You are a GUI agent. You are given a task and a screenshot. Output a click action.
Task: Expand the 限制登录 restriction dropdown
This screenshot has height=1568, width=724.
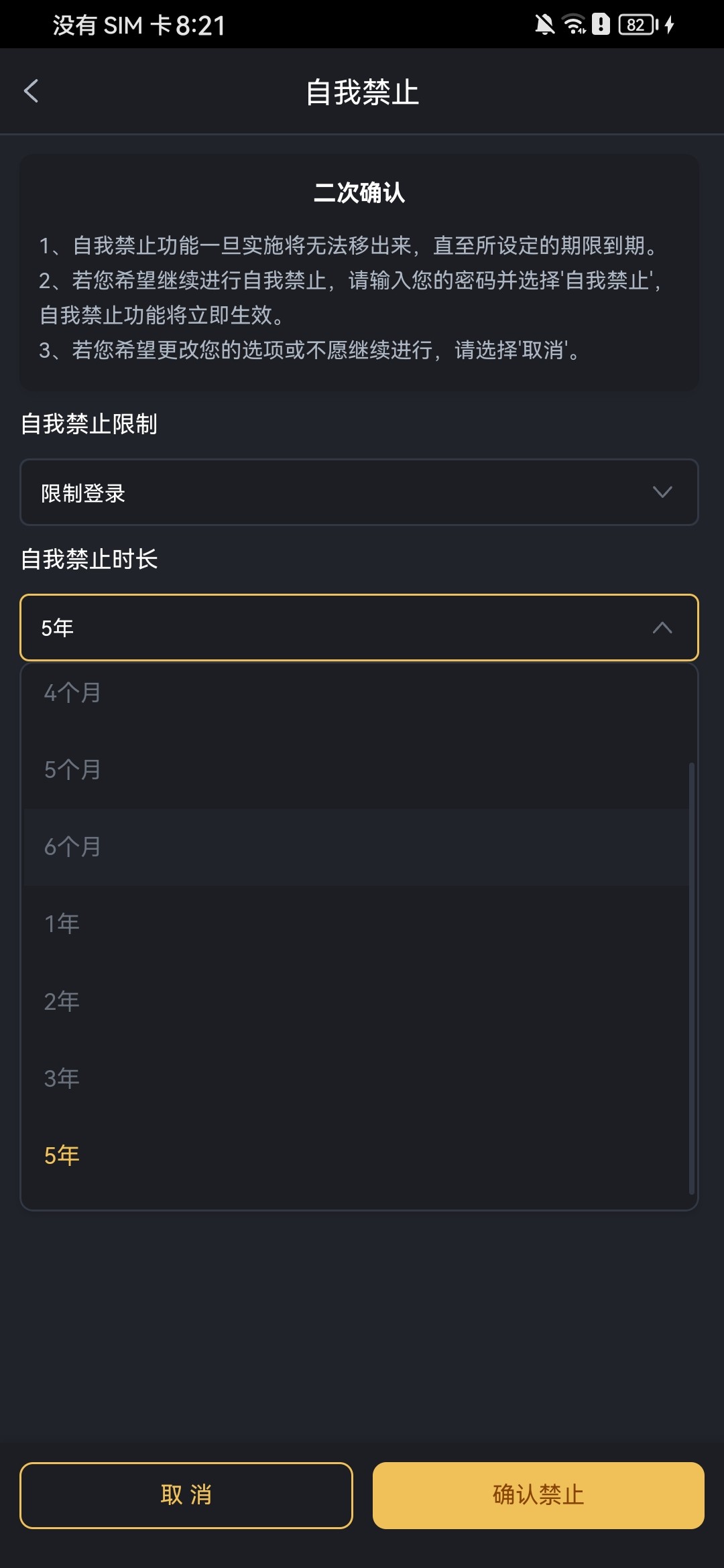pyautogui.click(x=359, y=493)
